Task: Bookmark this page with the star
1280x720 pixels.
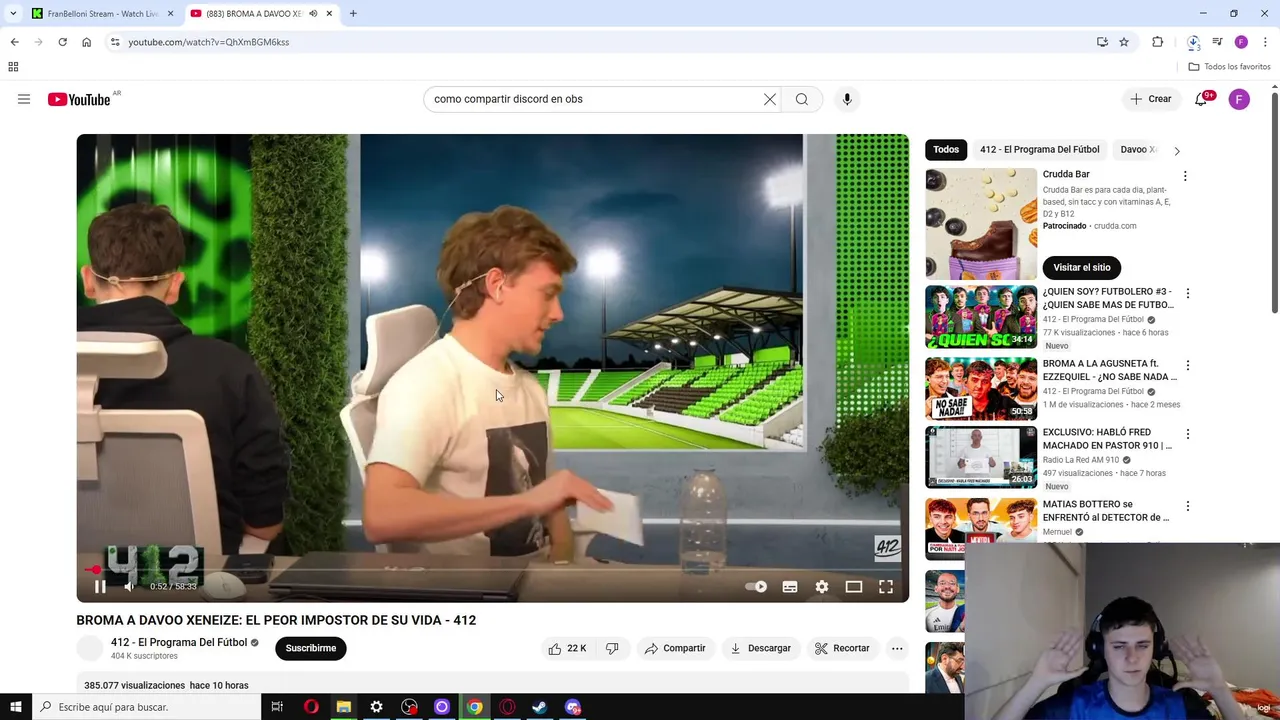Action: [1124, 42]
